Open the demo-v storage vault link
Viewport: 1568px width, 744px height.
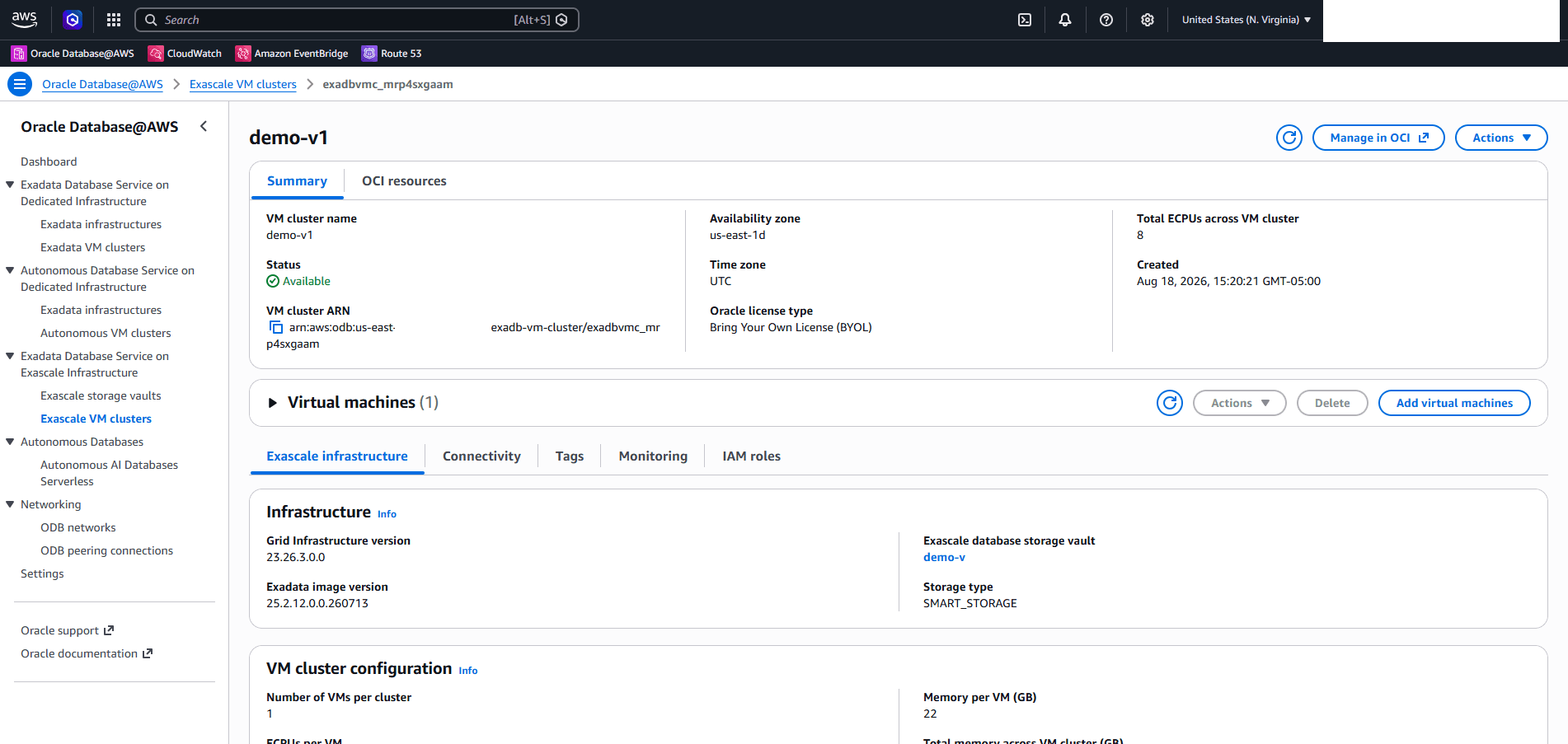pos(944,557)
